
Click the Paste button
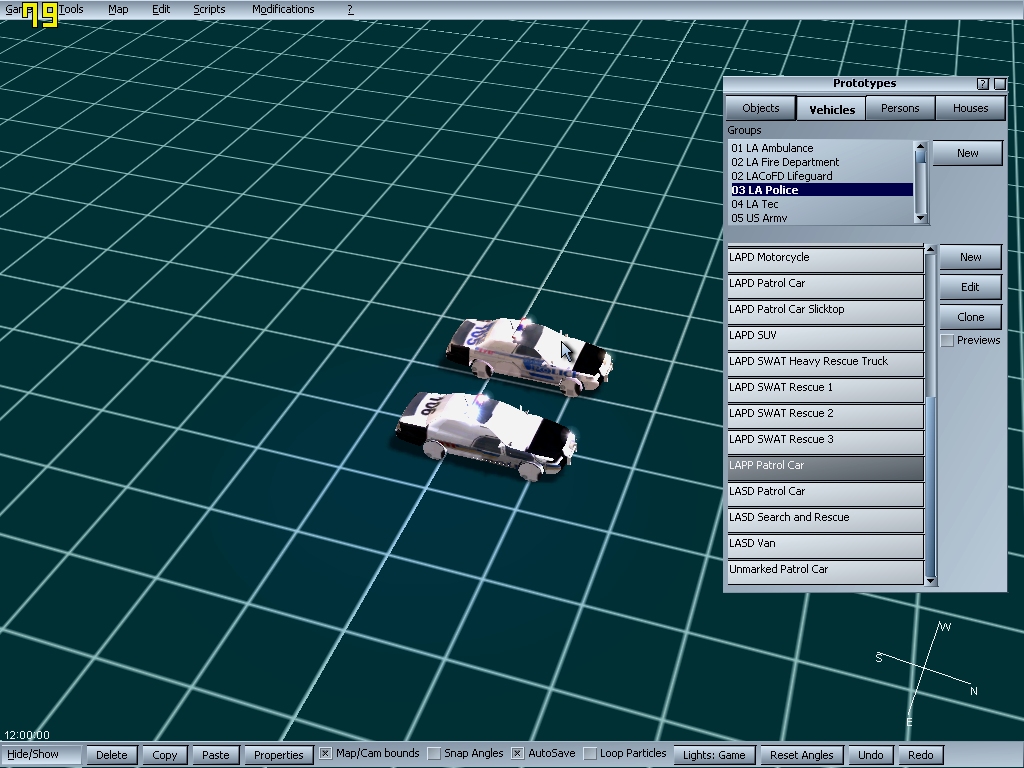pos(216,755)
